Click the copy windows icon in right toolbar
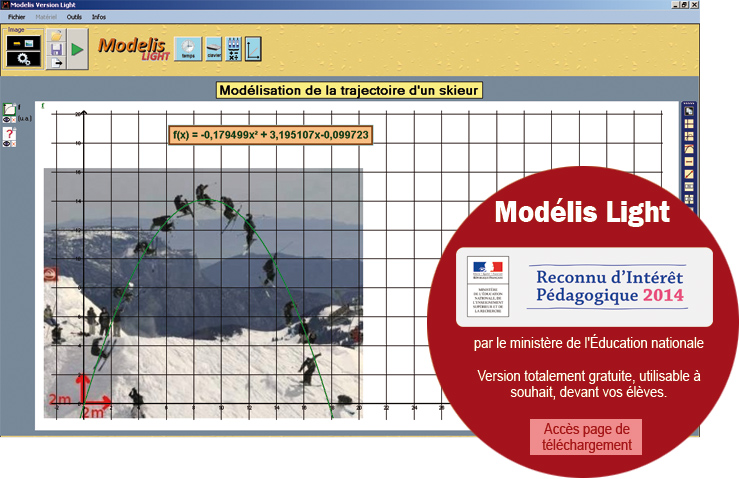The width and height of the screenshot is (739, 479). point(689,112)
